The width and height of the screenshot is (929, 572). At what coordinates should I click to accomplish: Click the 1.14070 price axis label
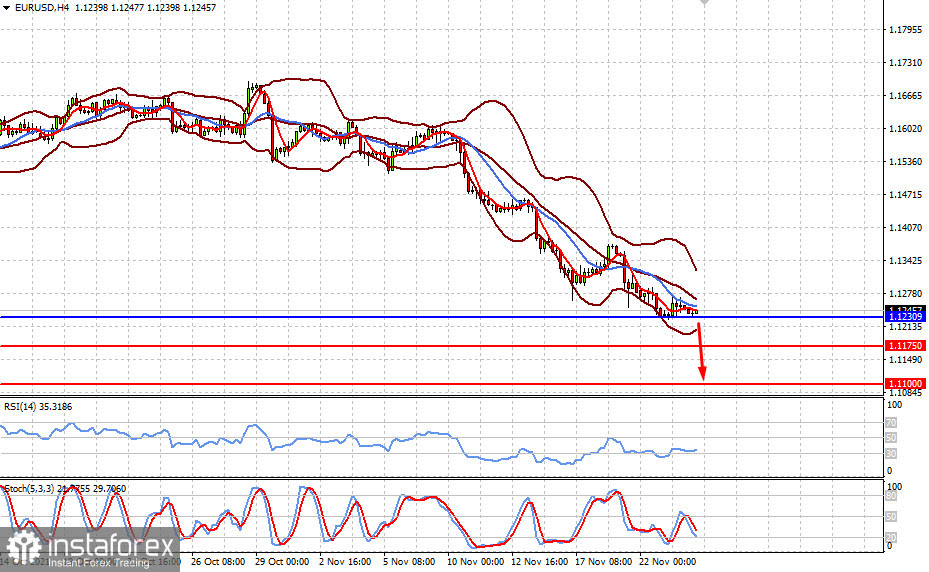pos(905,228)
